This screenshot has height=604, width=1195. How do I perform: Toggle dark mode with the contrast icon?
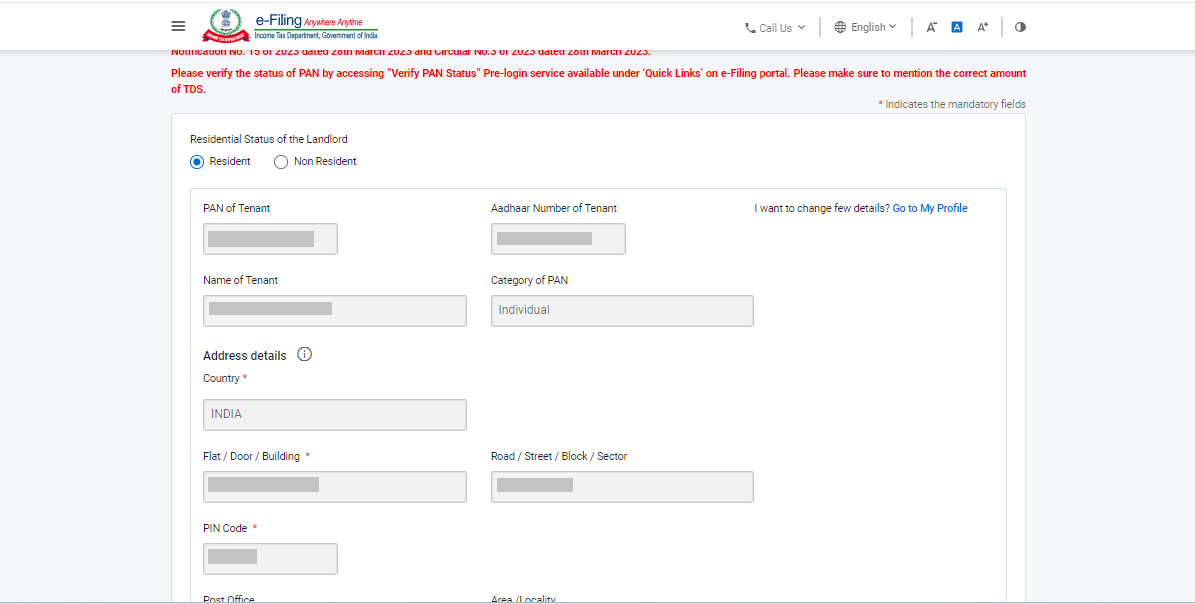1020,27
